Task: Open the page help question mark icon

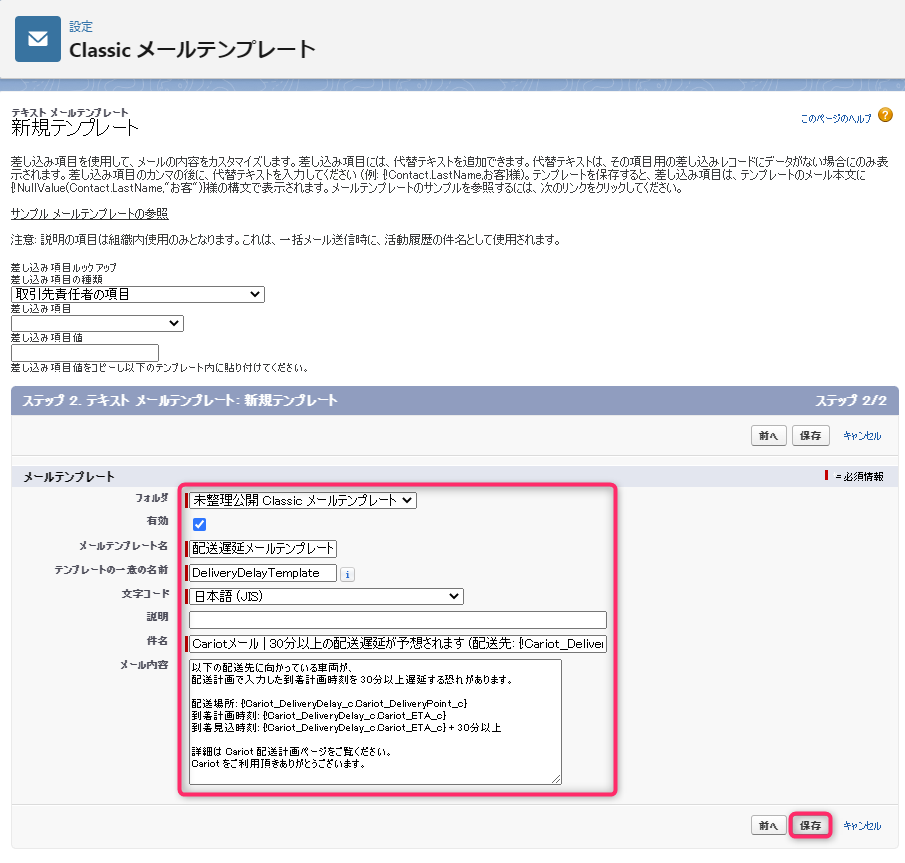Action: click(885, 115)
